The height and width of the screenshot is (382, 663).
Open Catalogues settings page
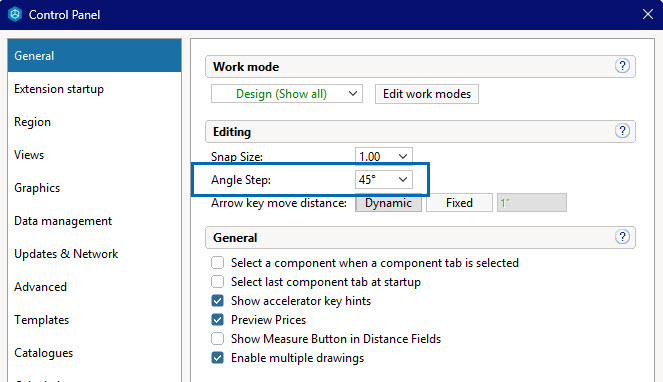(x=94, y=353)
